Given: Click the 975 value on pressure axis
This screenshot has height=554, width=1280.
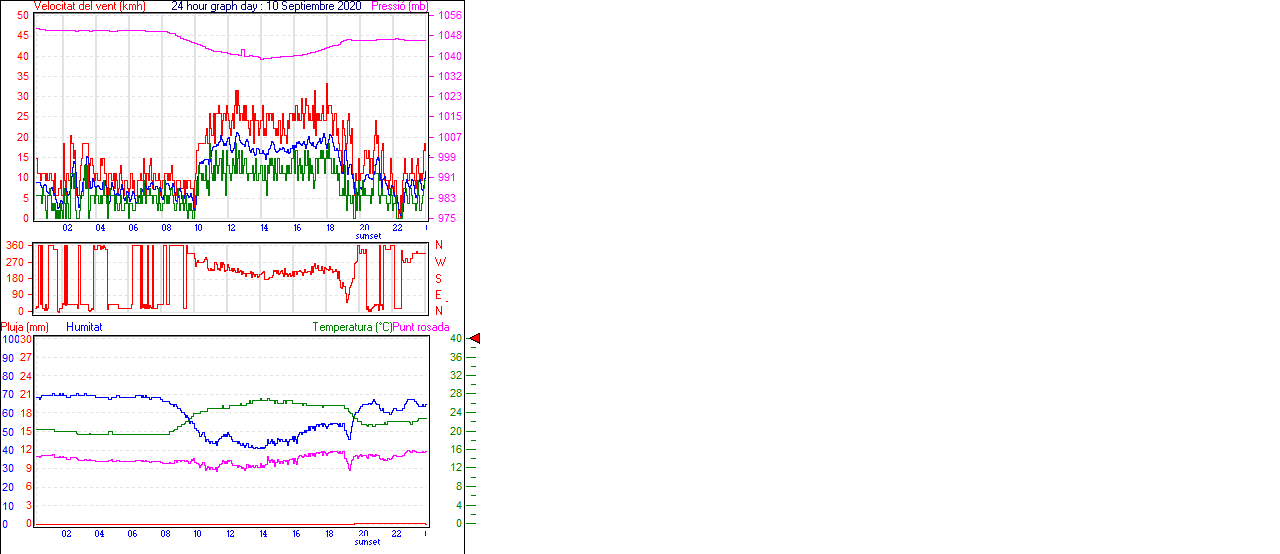Looking at the screenshot, I should [x=446, y=218].
